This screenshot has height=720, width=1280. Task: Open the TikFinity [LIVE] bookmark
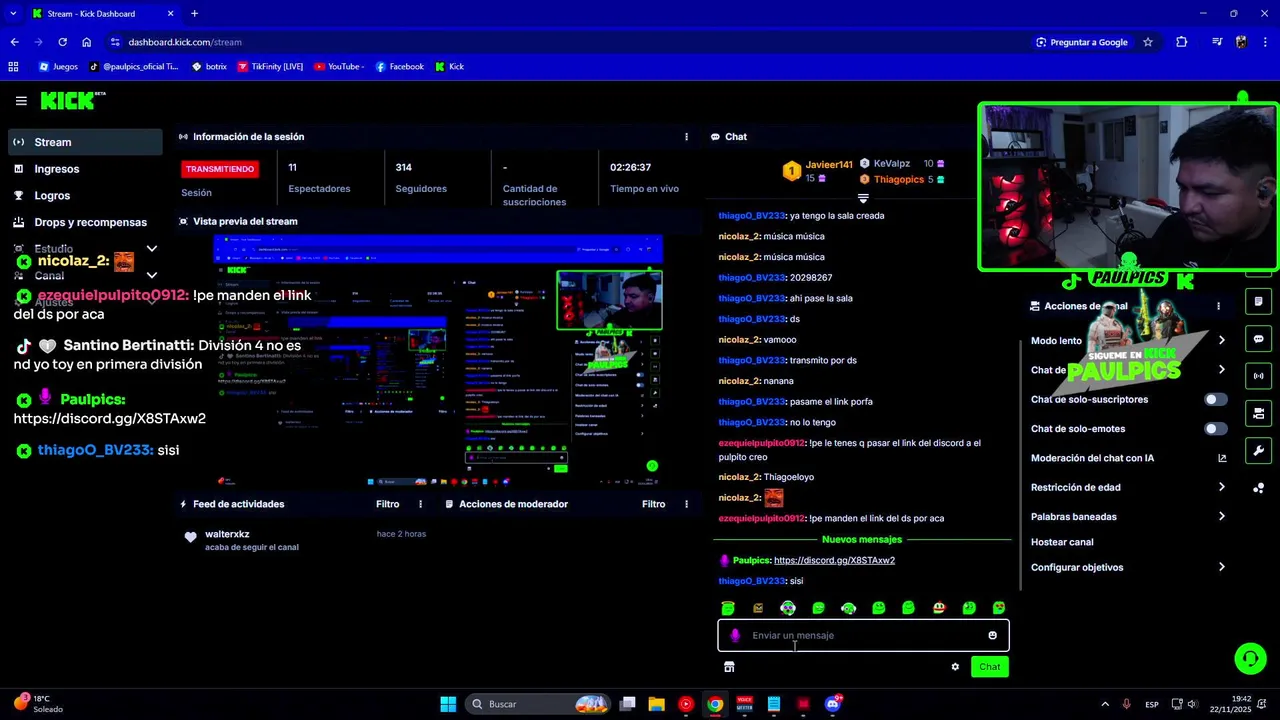coord(270,66)
